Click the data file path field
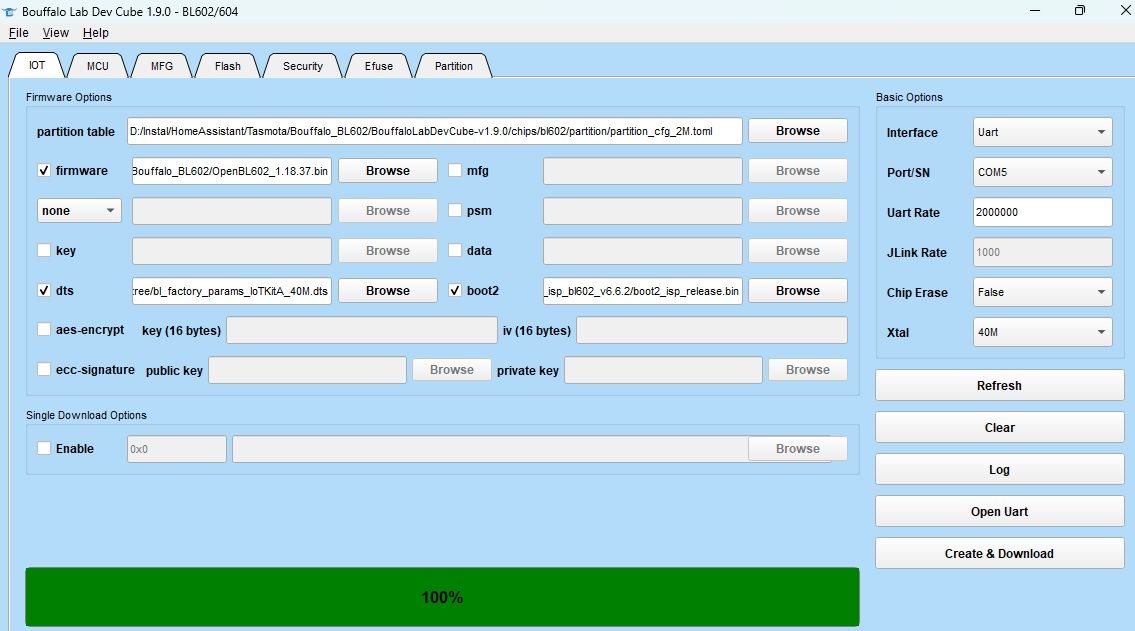1135x631 pixels. tap(643, 250)
